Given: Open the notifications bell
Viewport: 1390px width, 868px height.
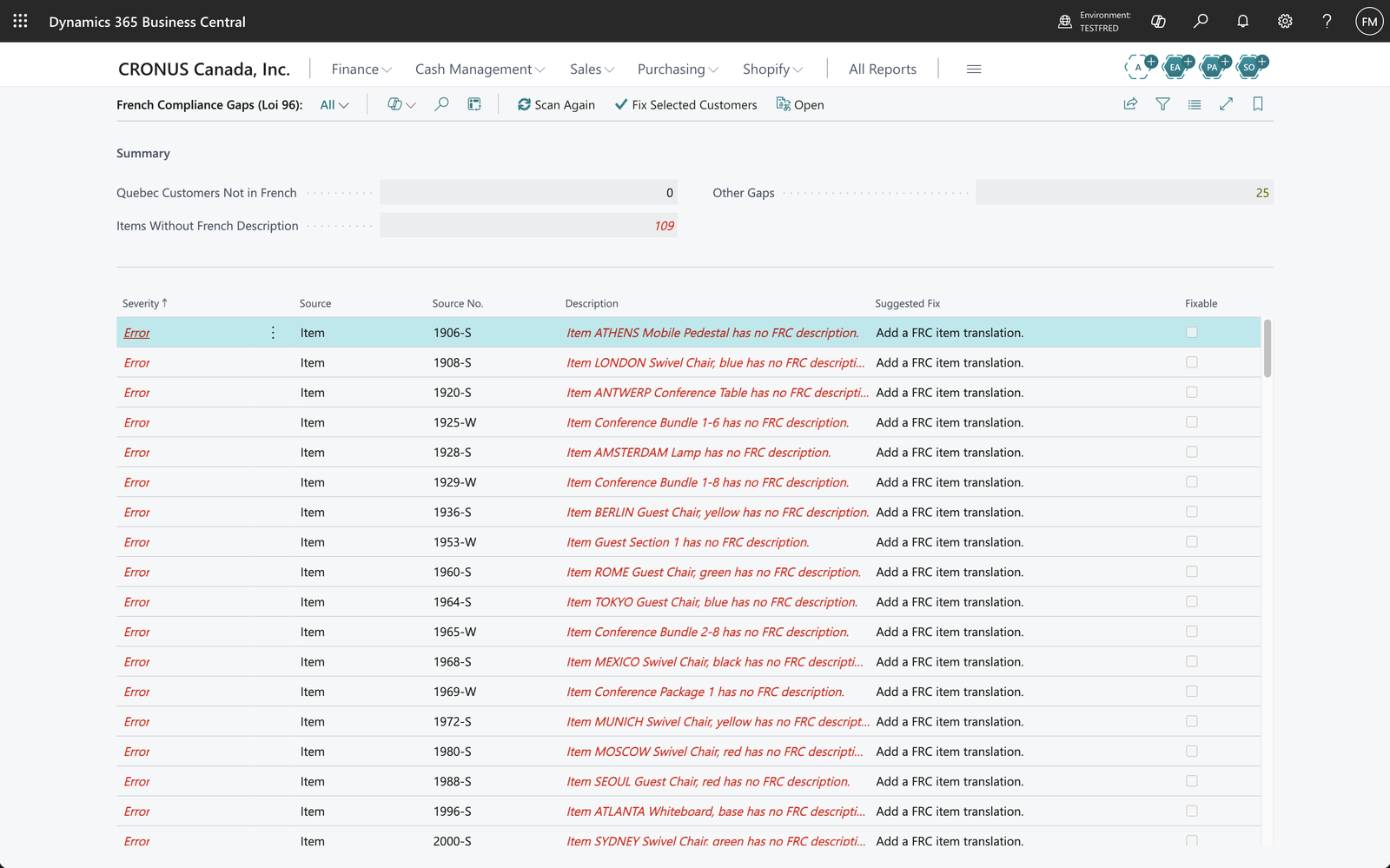Looking at the screenshot, I should 1242,21.
